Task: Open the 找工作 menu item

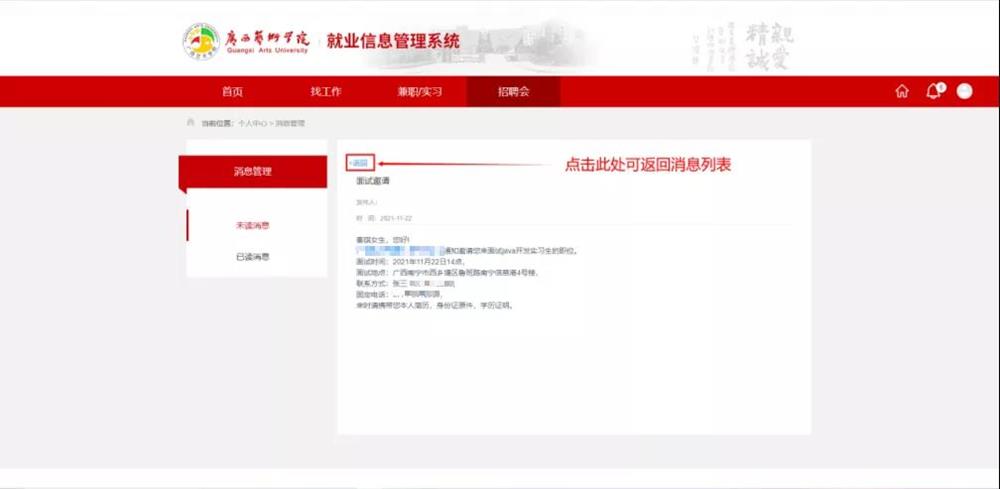Action: click(x=325, y=92)
